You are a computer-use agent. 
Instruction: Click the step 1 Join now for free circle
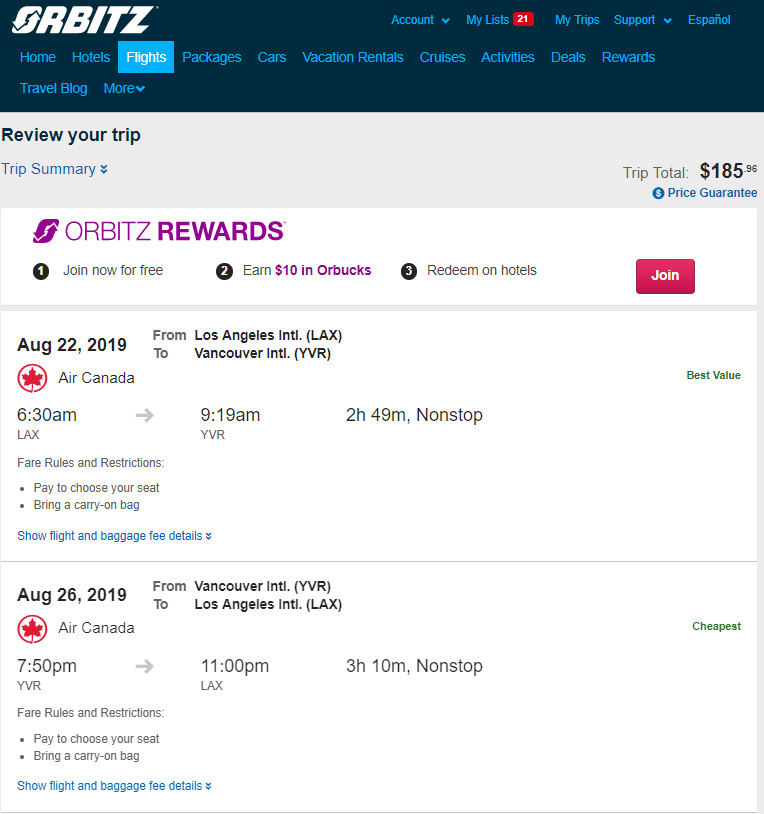(41, 271)
